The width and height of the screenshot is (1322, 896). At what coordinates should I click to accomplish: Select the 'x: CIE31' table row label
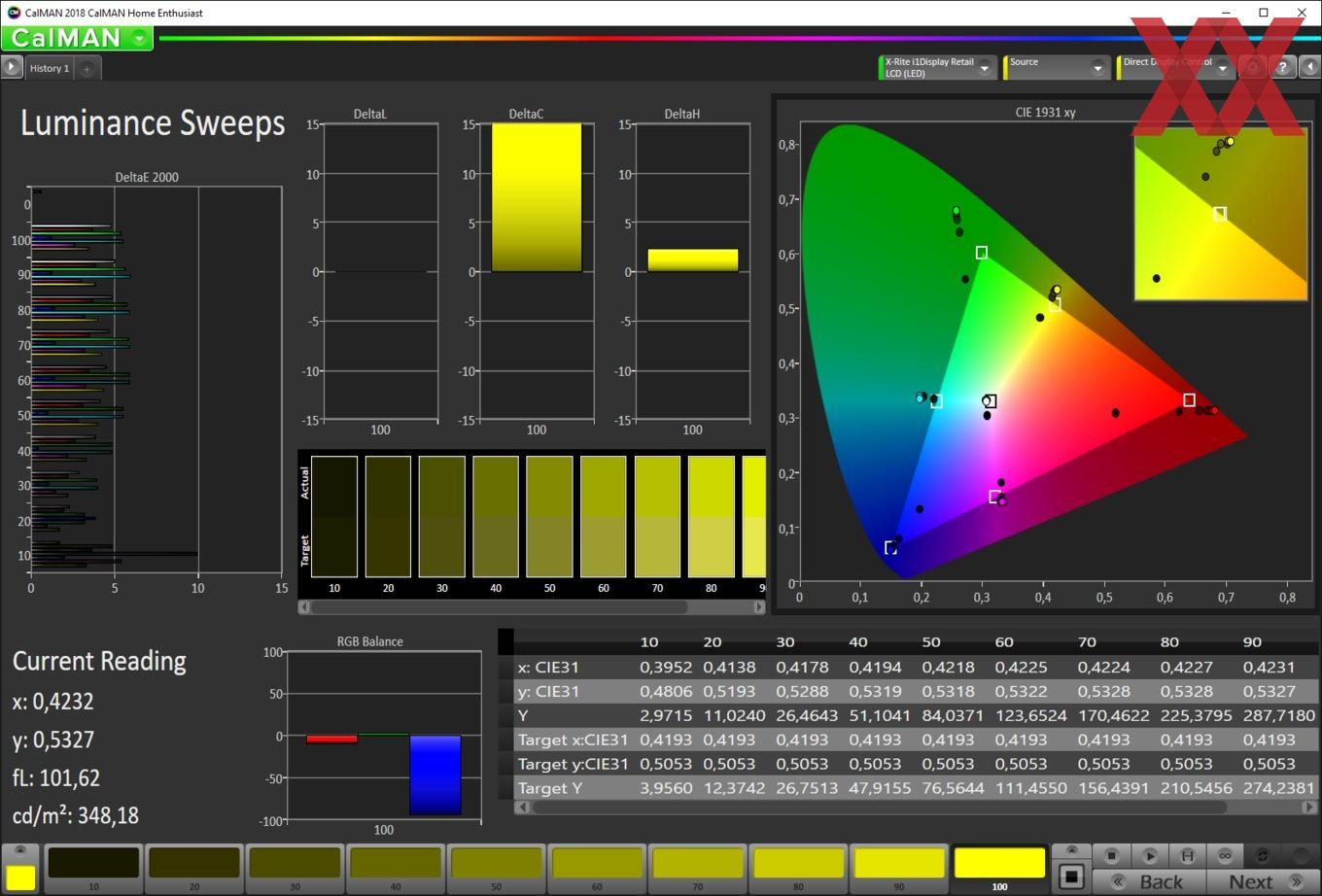point(547,668)
